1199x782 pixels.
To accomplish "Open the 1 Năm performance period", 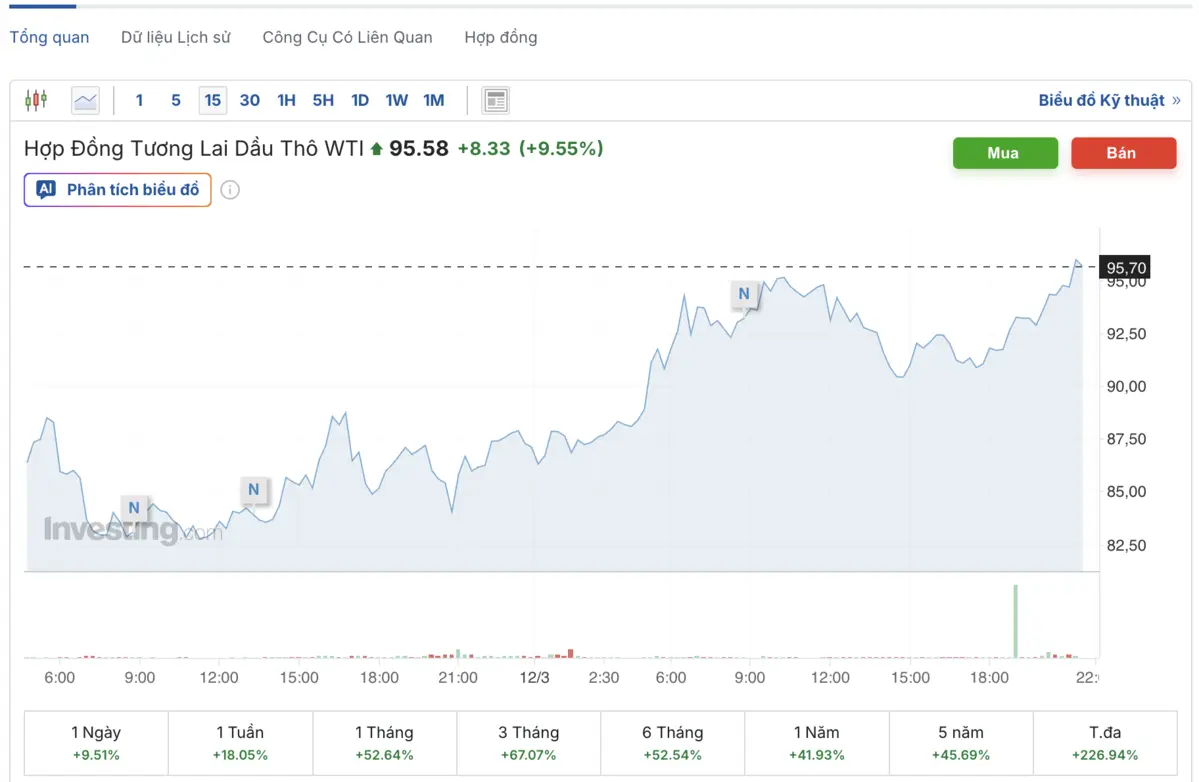I will [x=816, y=742].
